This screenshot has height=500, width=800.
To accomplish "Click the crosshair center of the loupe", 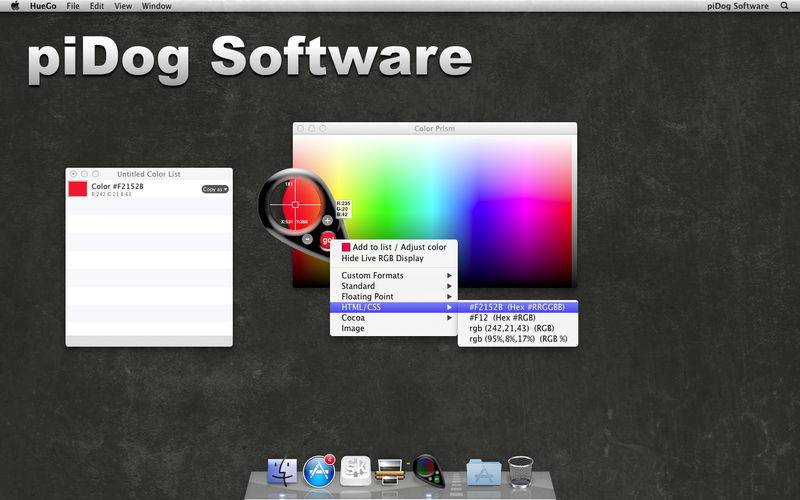I will (x=295, y=204).
